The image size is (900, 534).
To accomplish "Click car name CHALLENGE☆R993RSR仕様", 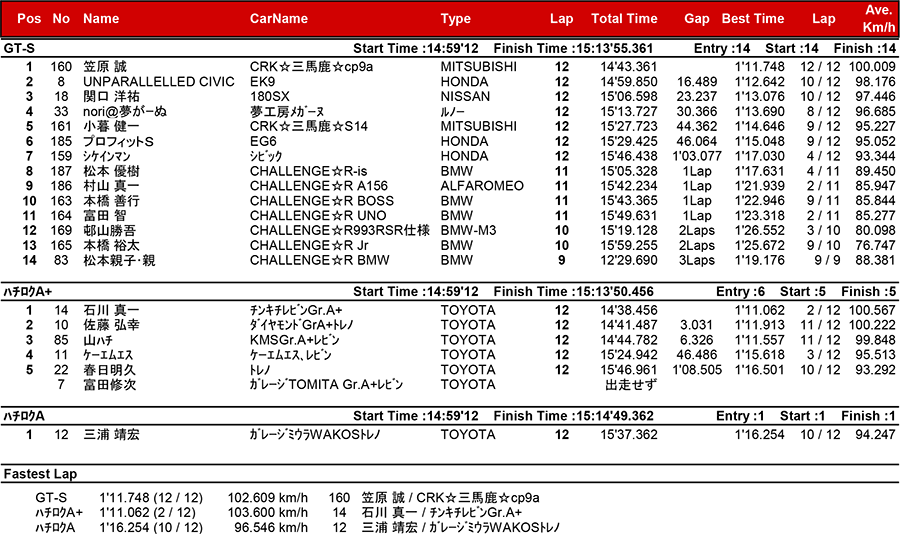I will coord(340,230).
